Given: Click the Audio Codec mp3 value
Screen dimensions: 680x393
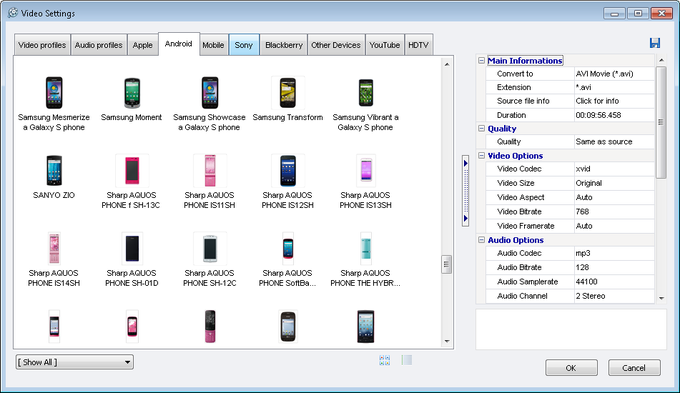Looking at the screenshot, I should pos(614,253).
